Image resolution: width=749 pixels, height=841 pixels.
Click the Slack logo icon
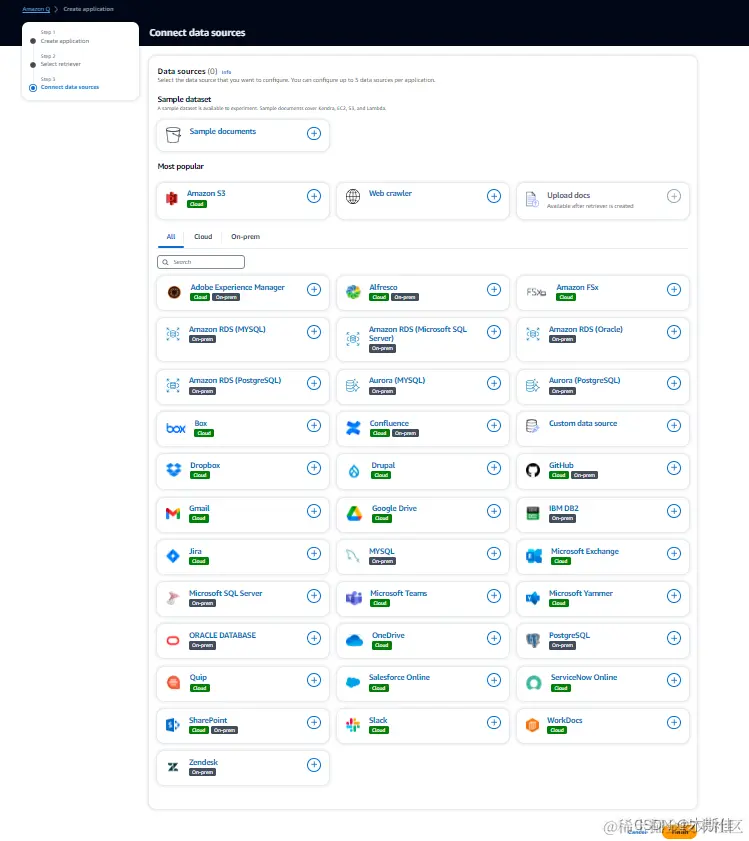pyautogui.click(x=353, y=725)
